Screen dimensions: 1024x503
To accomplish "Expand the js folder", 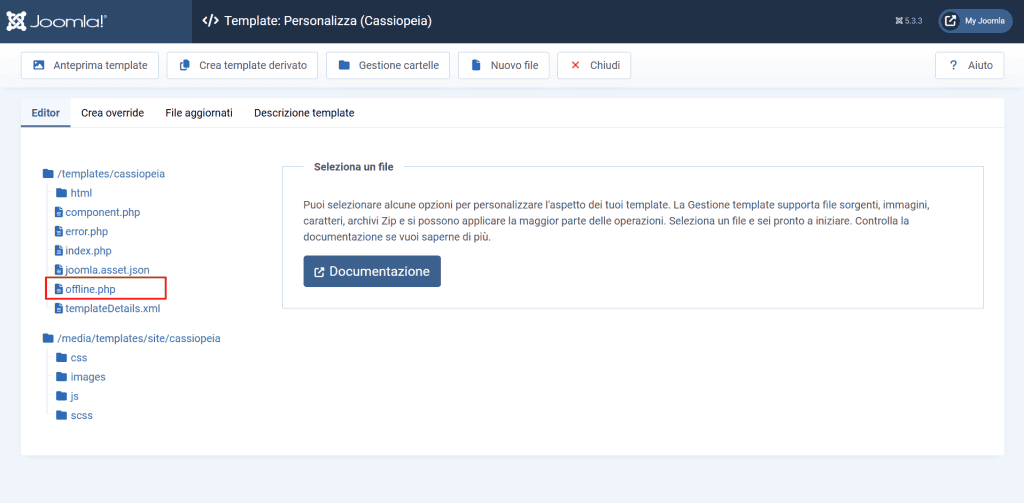I will point(67,396).
